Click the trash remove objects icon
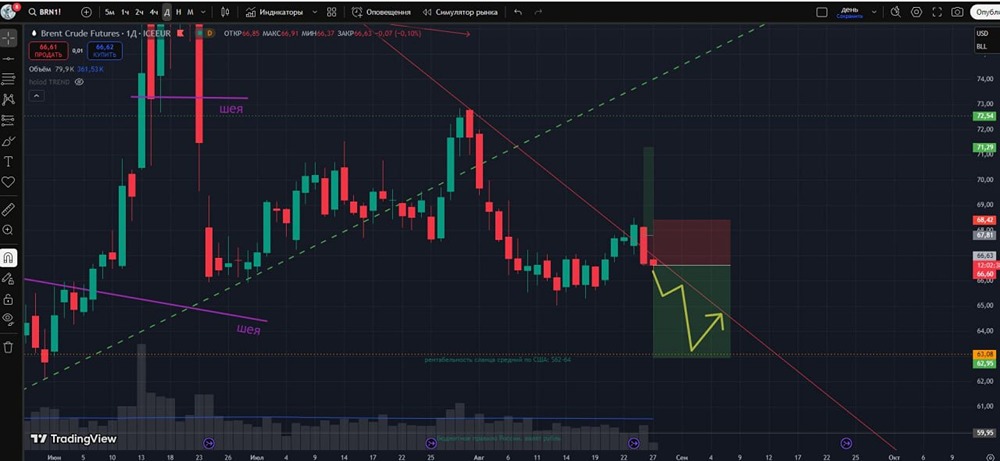Screen dimensions: 1000x461 8,347
